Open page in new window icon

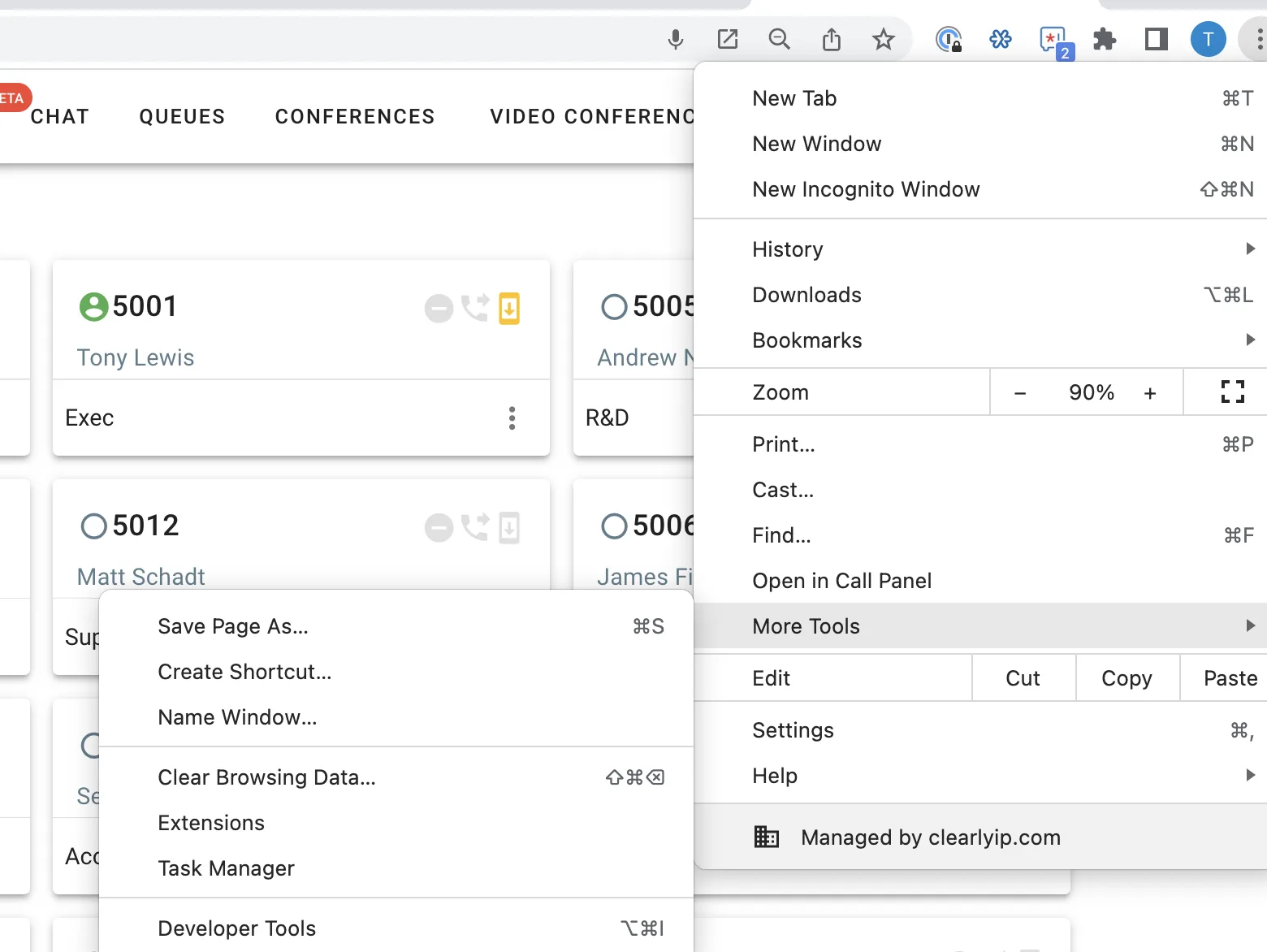click(728, 39)
